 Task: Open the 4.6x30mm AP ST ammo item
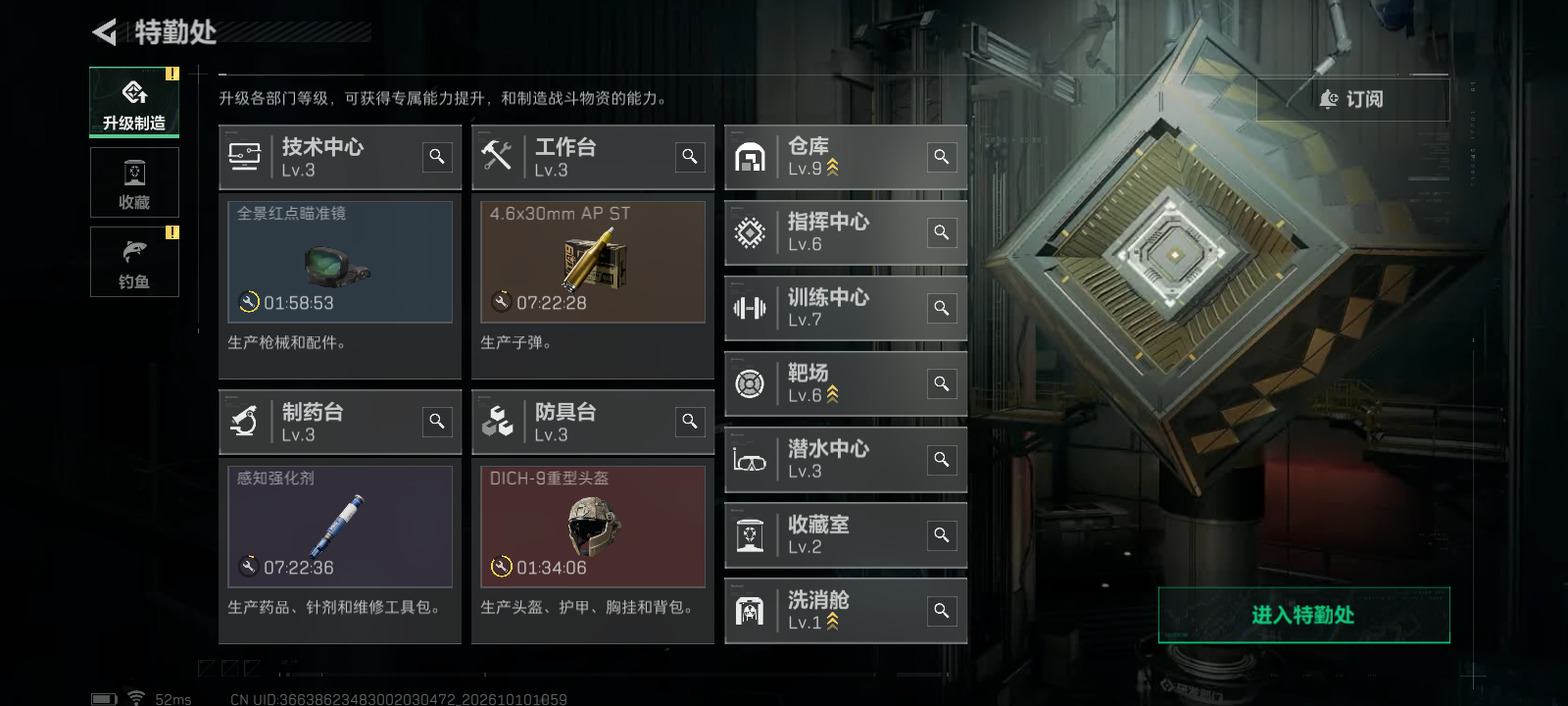593,262
